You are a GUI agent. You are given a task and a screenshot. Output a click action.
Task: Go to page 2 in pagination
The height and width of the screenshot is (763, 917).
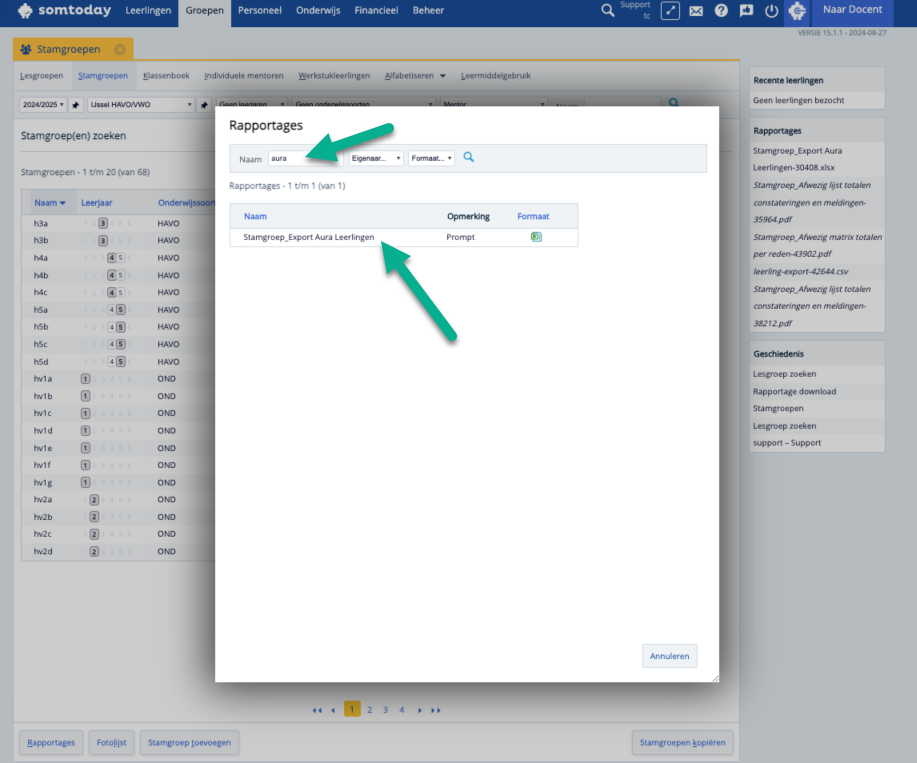pos(369,709)
